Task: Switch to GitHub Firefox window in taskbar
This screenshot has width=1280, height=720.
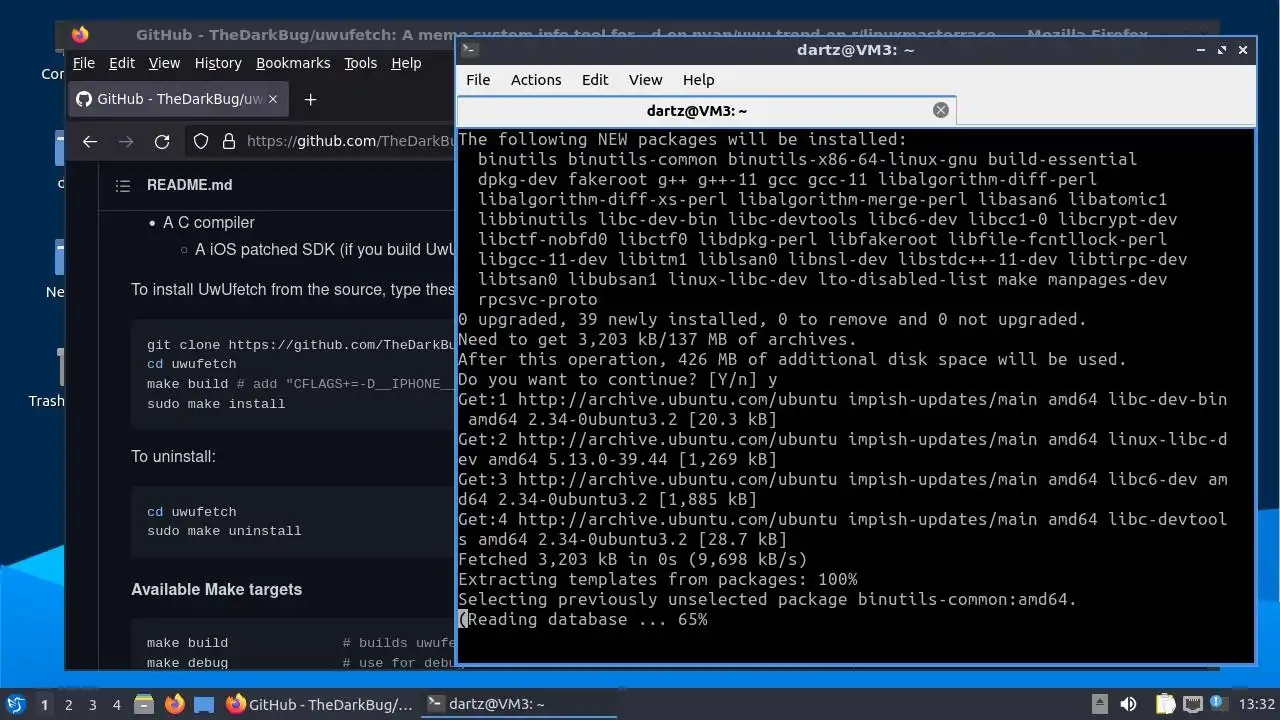Action: 320,704
